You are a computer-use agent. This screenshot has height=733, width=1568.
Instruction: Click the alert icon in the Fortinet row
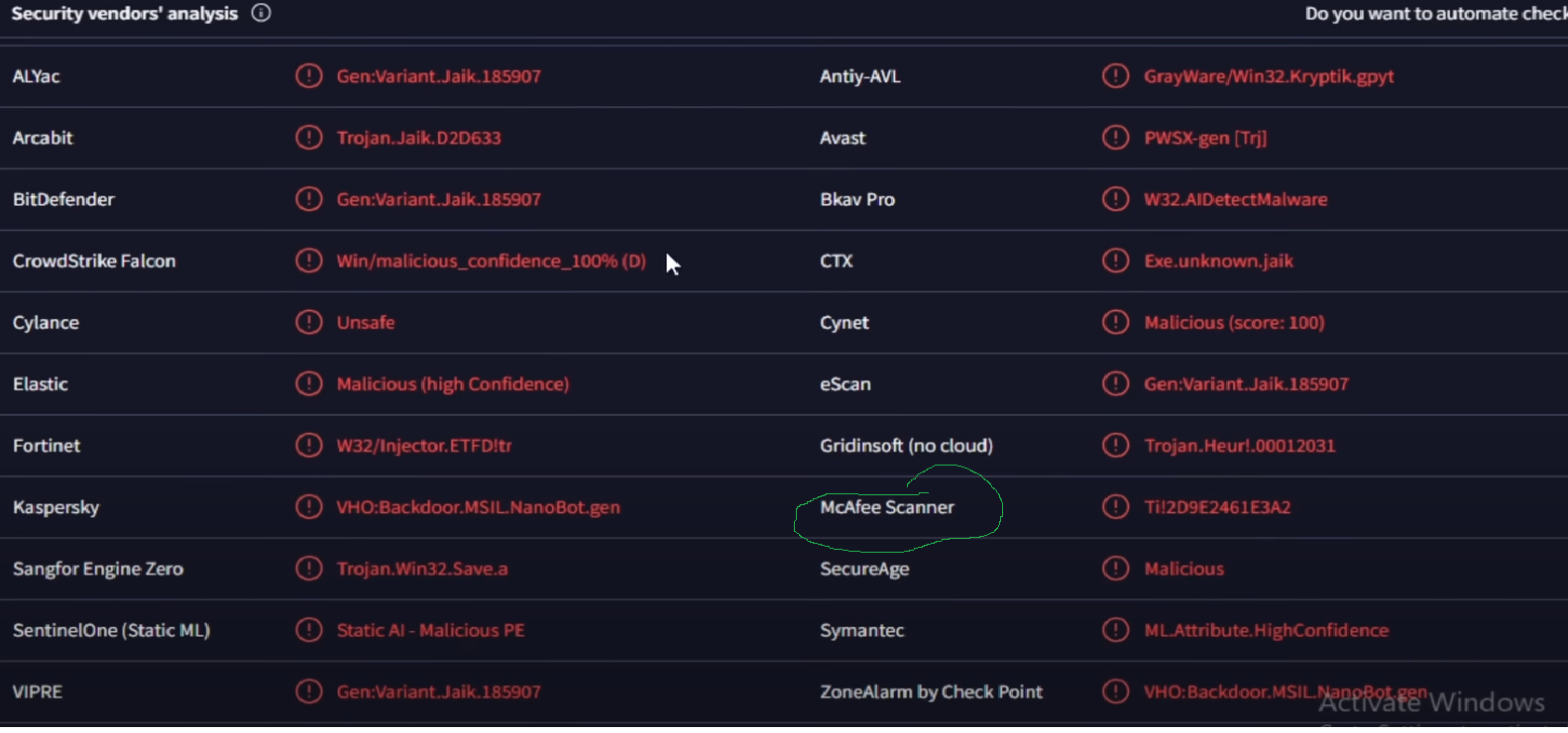(x=309, y=445)
